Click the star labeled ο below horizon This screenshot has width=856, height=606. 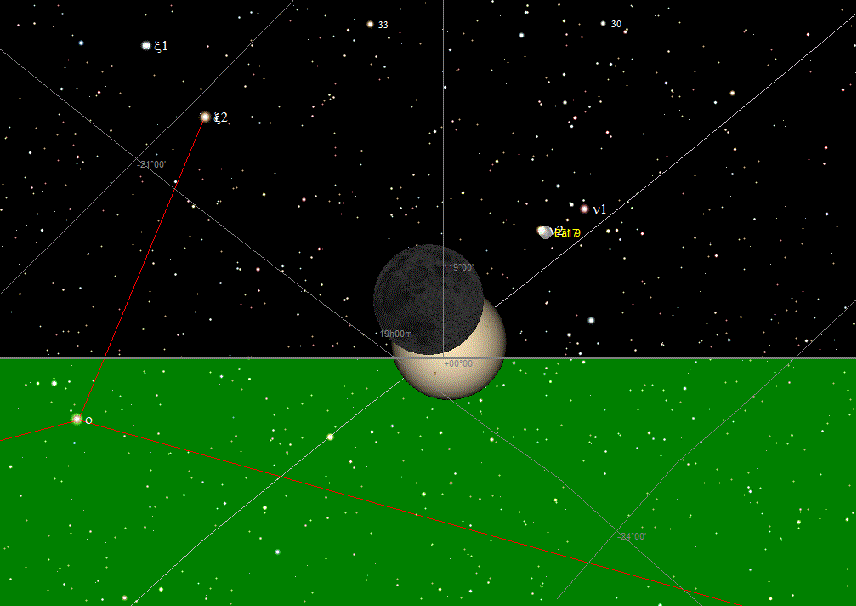[77, 419]
